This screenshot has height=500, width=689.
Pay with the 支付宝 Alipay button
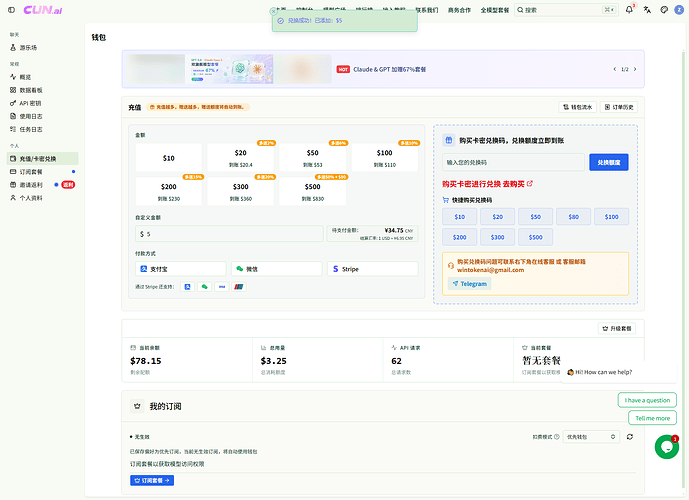point(181,269)
